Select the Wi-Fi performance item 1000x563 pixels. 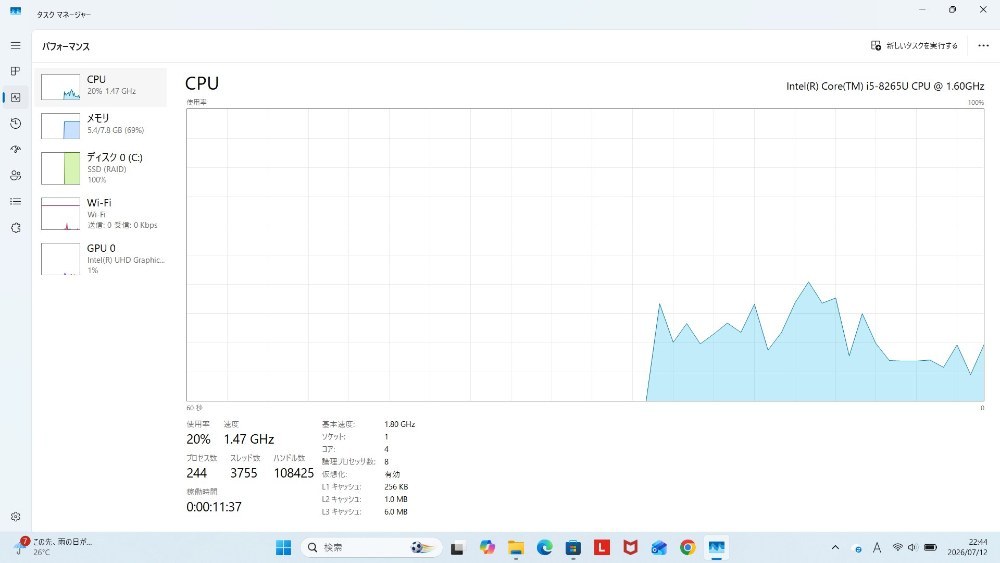(102, 214)
